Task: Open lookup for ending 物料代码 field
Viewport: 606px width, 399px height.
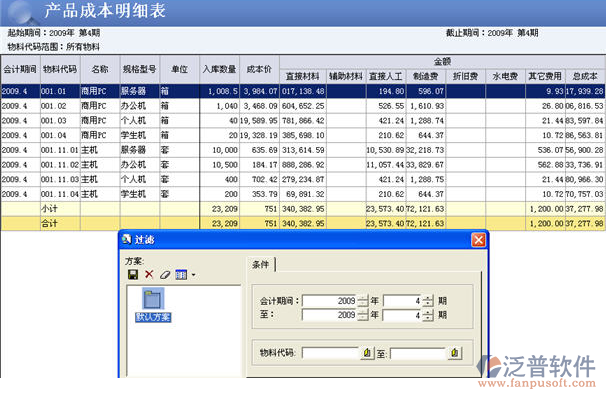Action: click(x=455, y=353)
